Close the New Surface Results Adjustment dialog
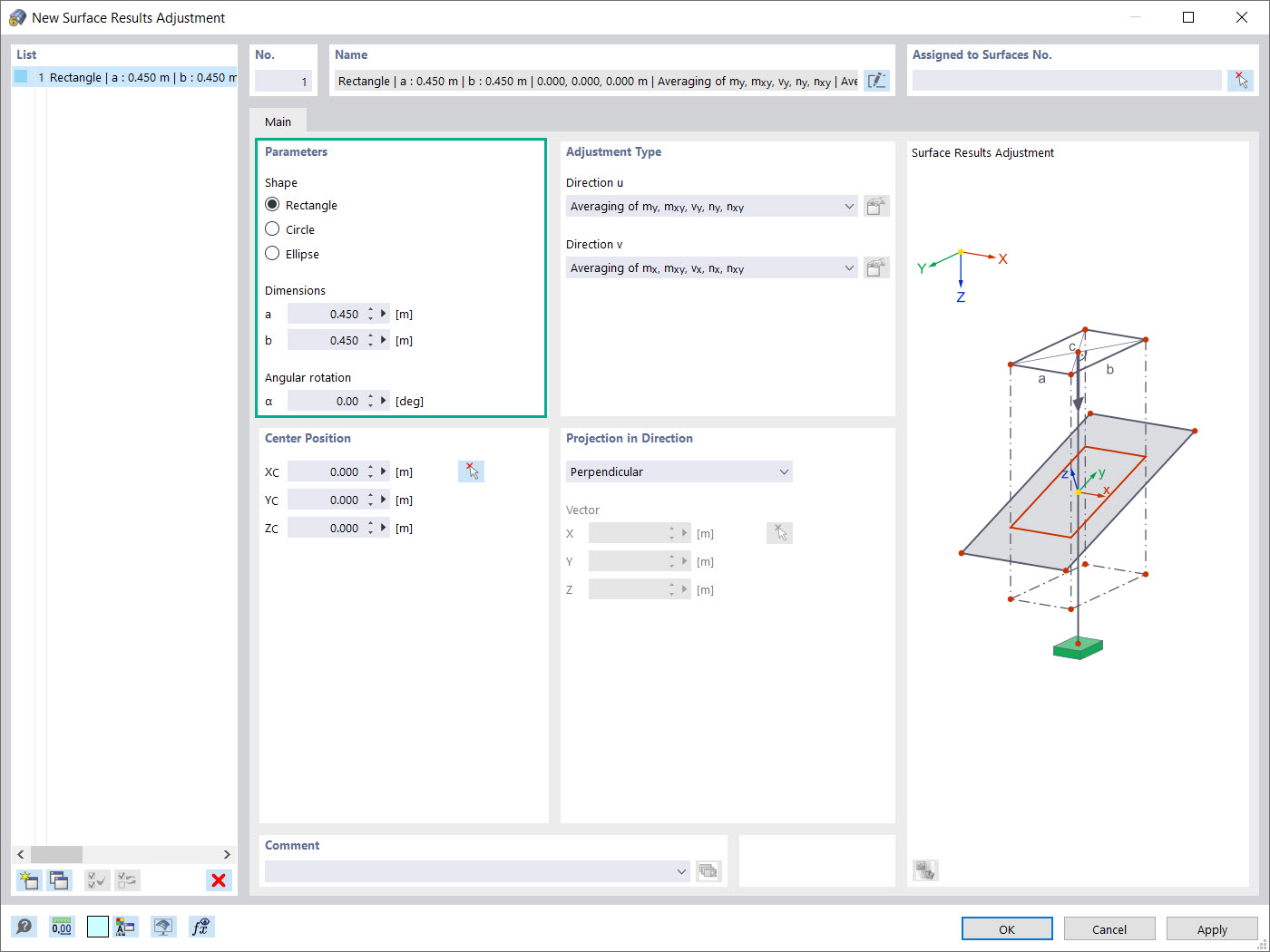 point(1242,17)
